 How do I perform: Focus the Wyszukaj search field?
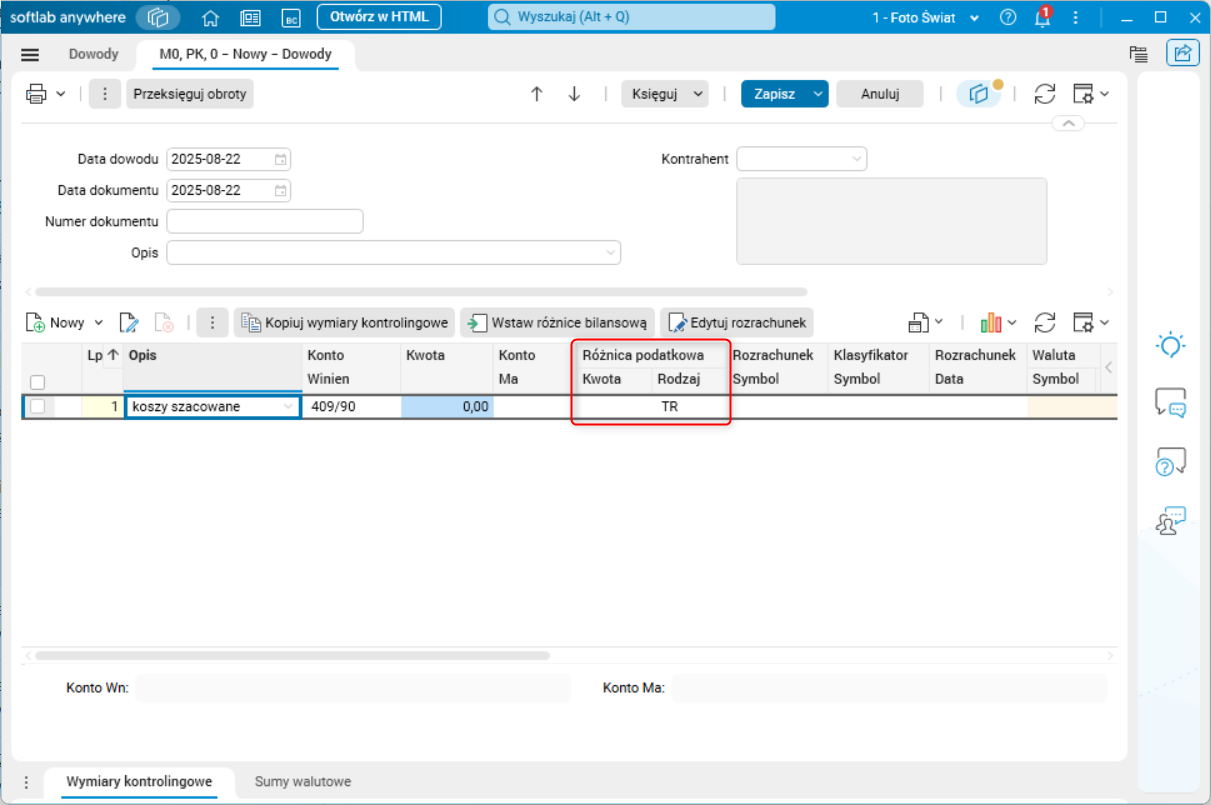point(631,17)
